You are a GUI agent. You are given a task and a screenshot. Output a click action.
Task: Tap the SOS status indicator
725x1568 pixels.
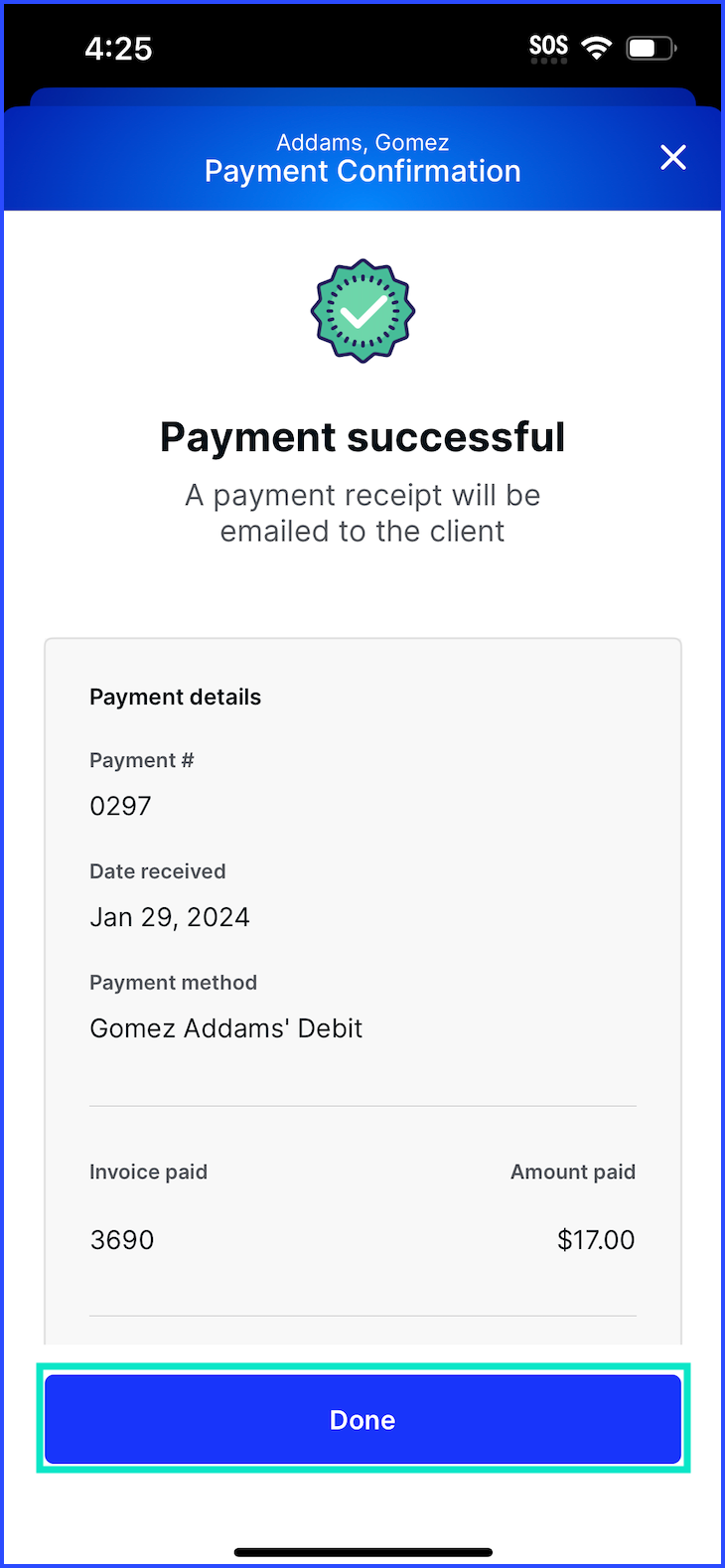tap(548, 48)
